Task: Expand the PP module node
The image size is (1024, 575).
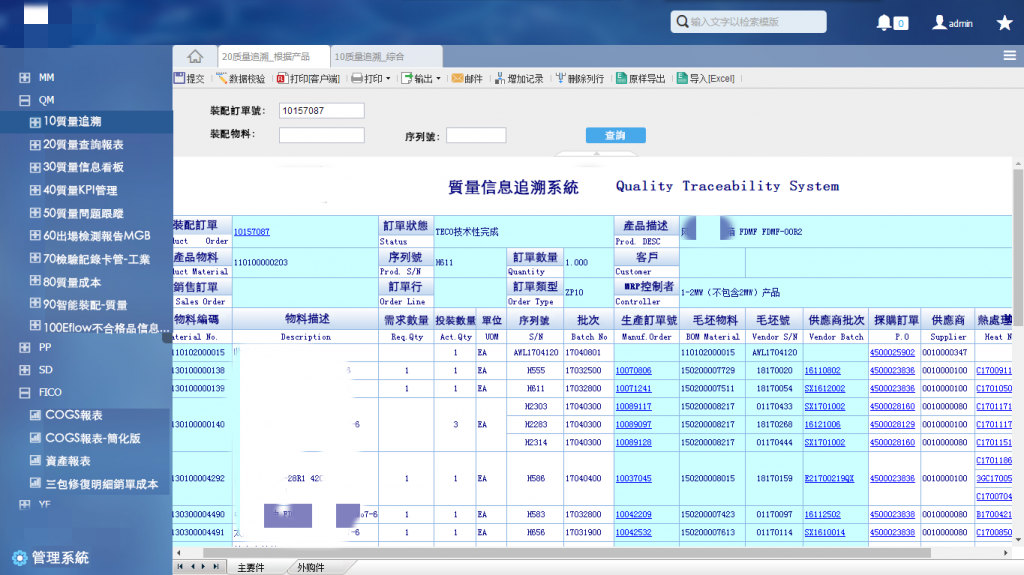Action: click(x=26, y=348)
